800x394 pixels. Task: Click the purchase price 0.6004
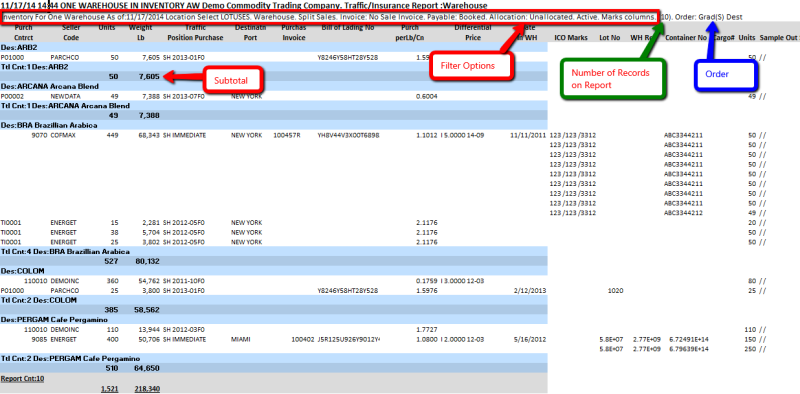pos(427,96)
